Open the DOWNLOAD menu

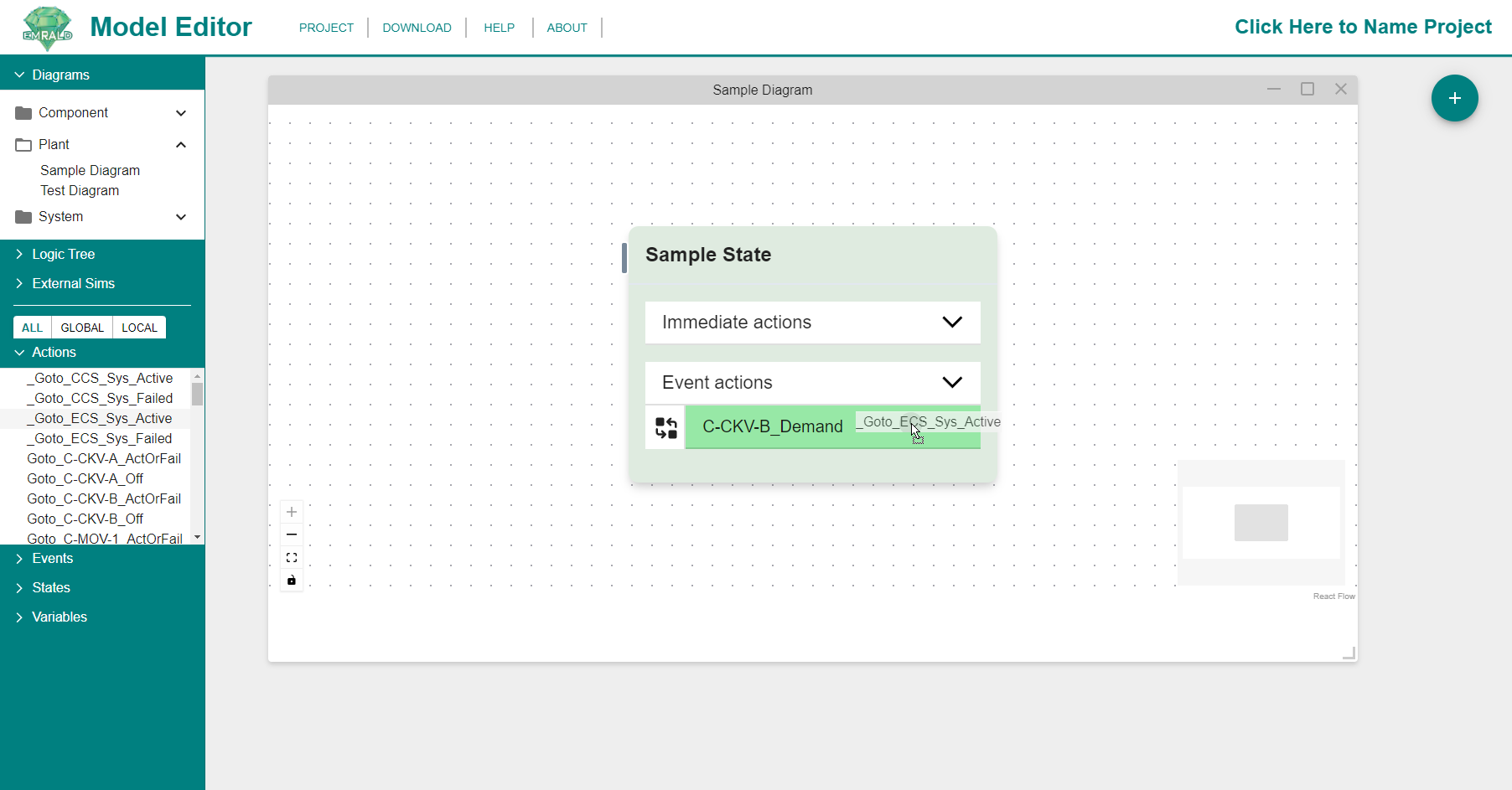(x=417, y=28)
